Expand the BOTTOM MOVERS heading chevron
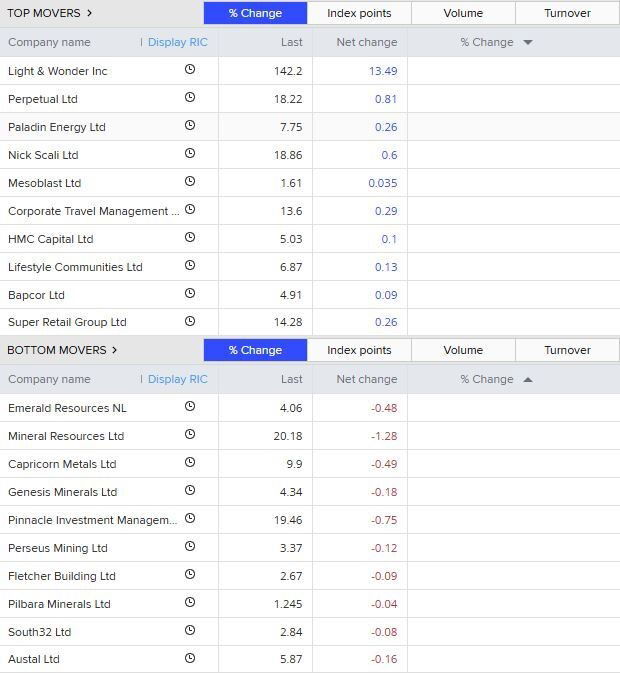 pos(114,350)
